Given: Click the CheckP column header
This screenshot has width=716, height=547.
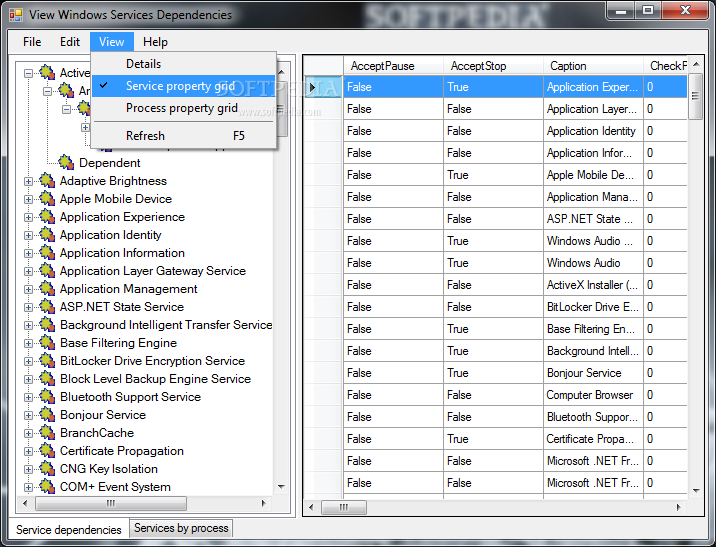Looking at the screenshot, I should (665, 66).
